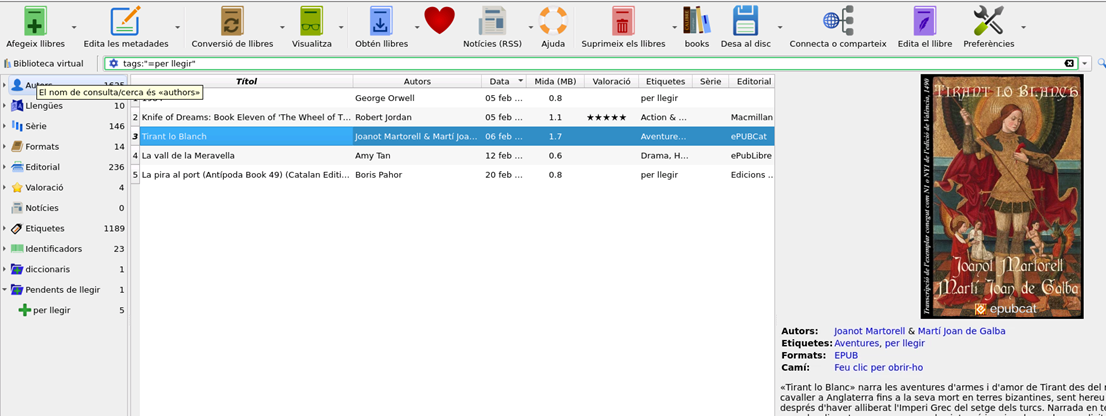The image size is (1106, 416).
Task: Sort by the Sèrie column header
Action: pos(710,81)
